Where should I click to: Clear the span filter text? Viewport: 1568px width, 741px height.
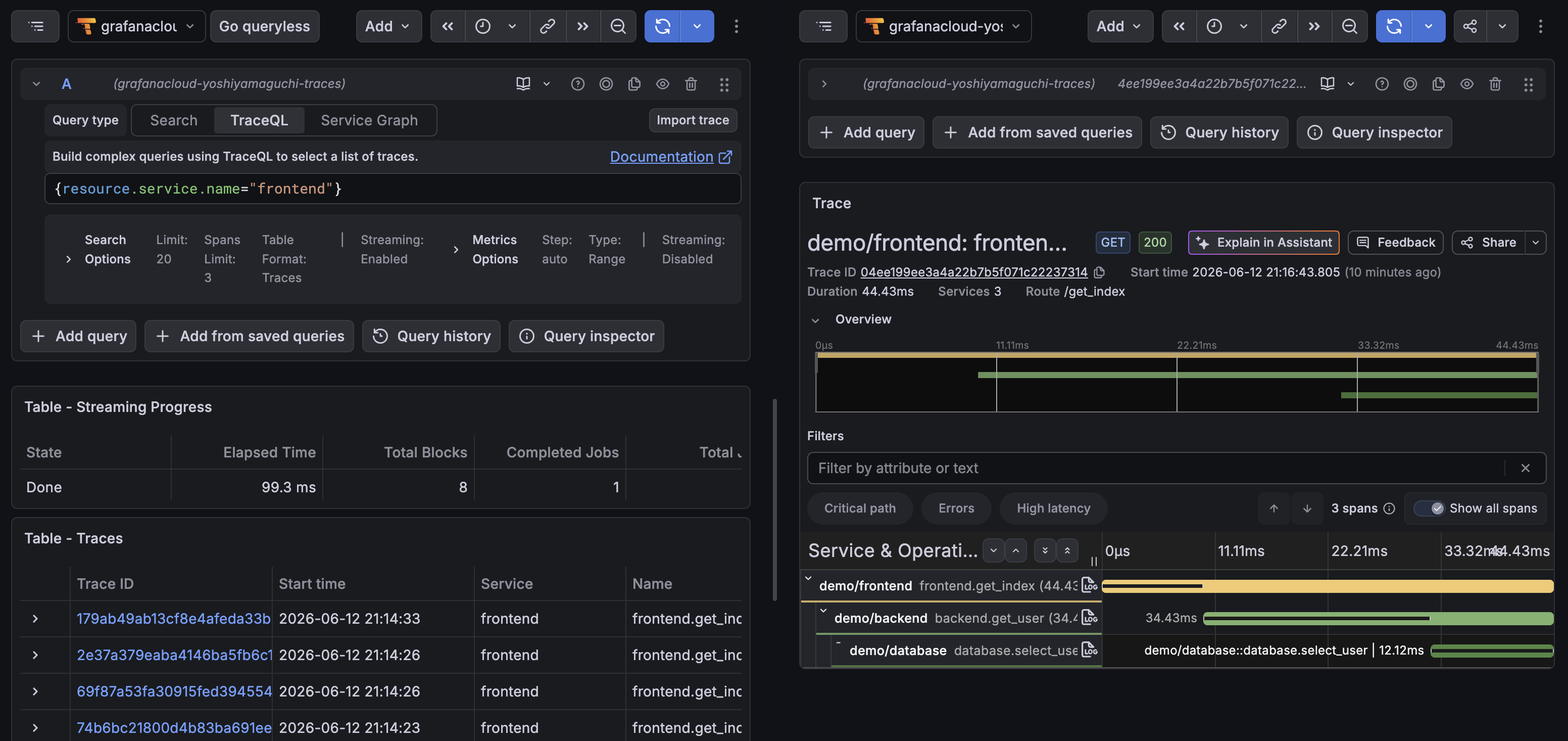click(x=1526, y=468)
